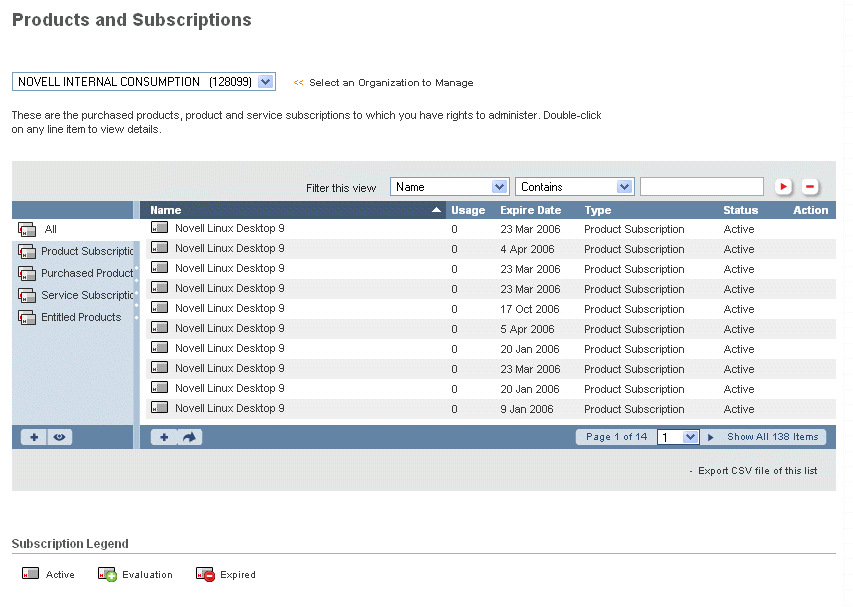Select the product icon beside the first Novell Linux Desktop 9

160,229
